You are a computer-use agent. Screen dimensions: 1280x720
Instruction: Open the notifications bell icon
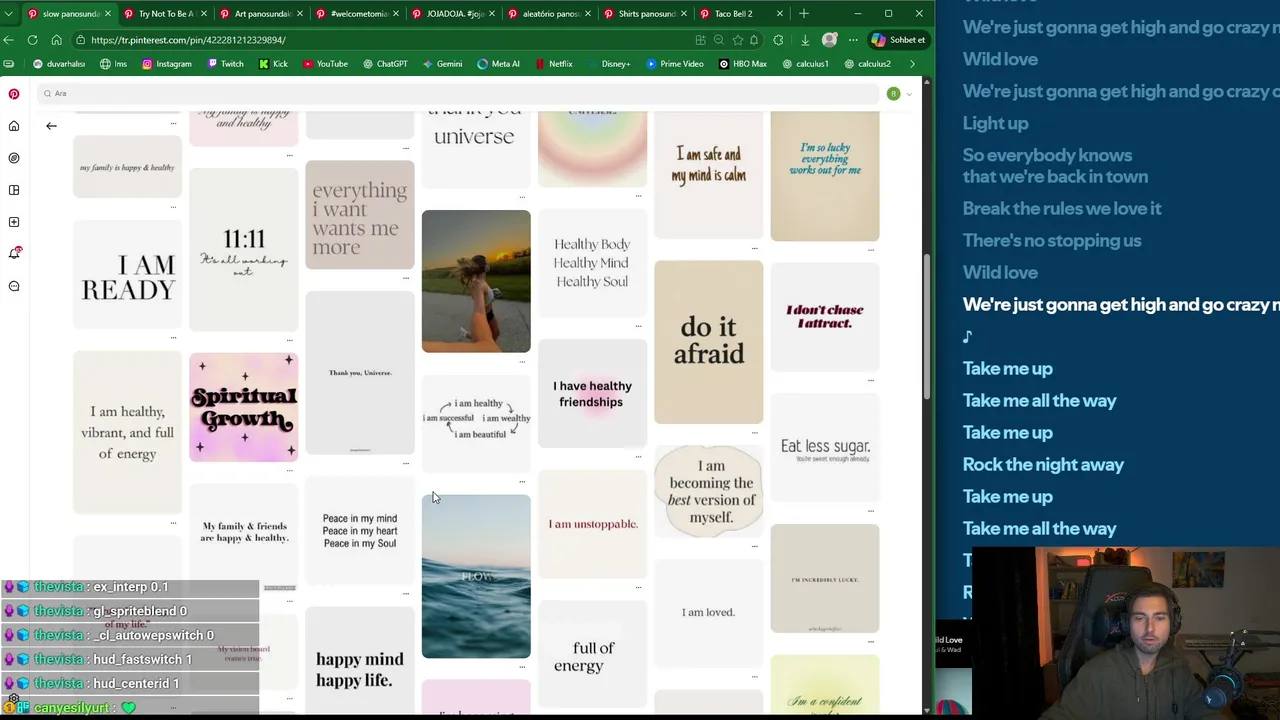14,253
